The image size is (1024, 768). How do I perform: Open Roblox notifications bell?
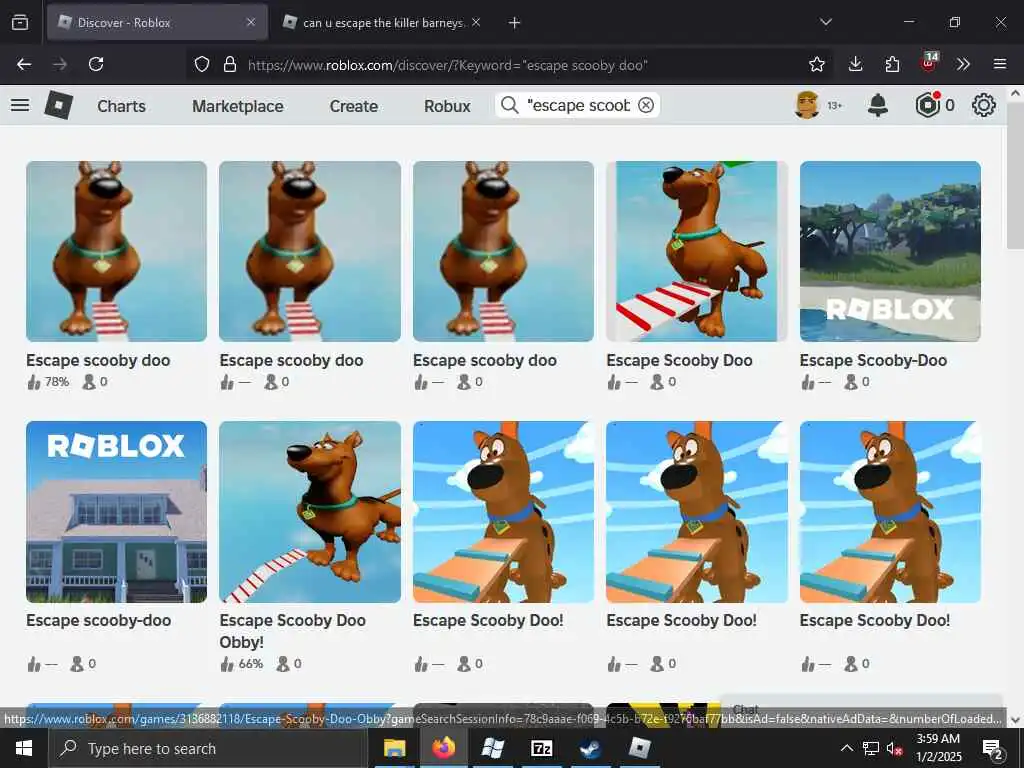[x=878, y=105]
